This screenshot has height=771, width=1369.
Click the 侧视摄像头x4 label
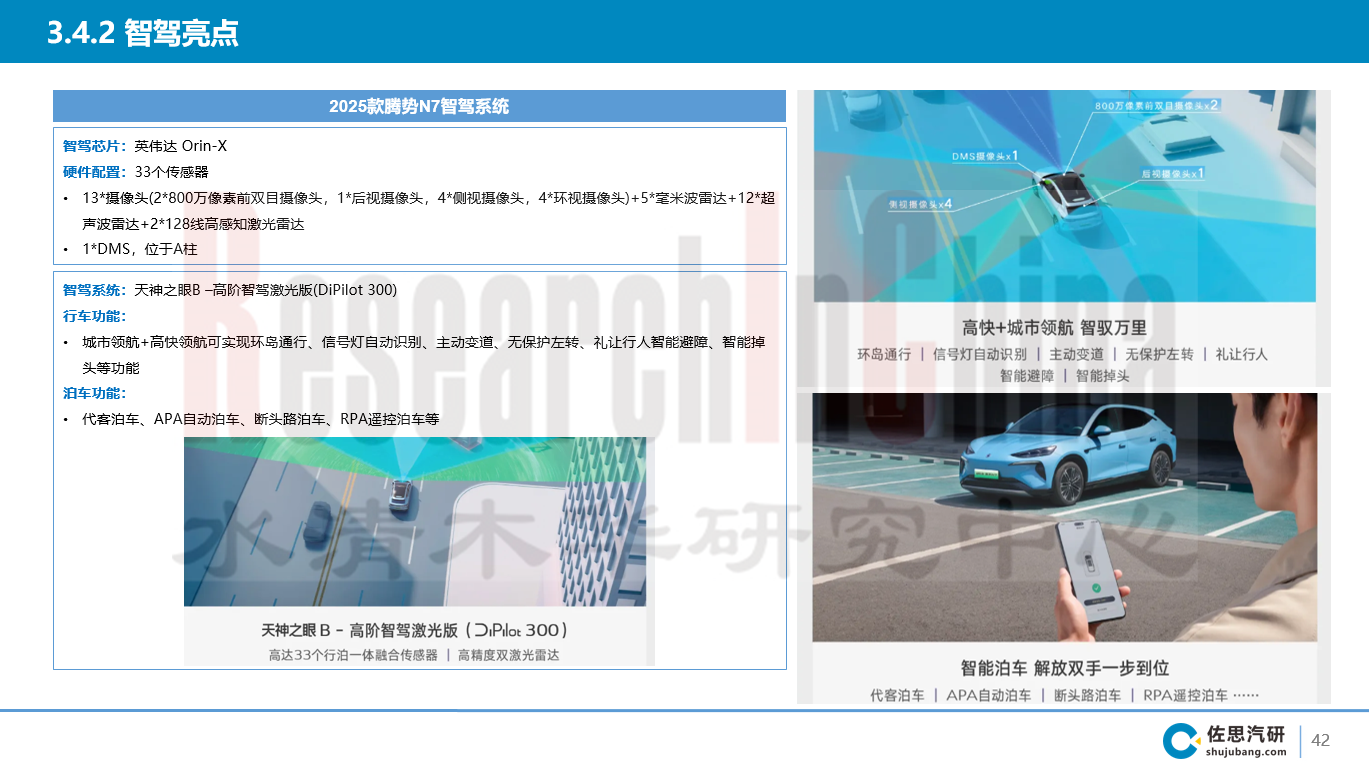point(920,203)
